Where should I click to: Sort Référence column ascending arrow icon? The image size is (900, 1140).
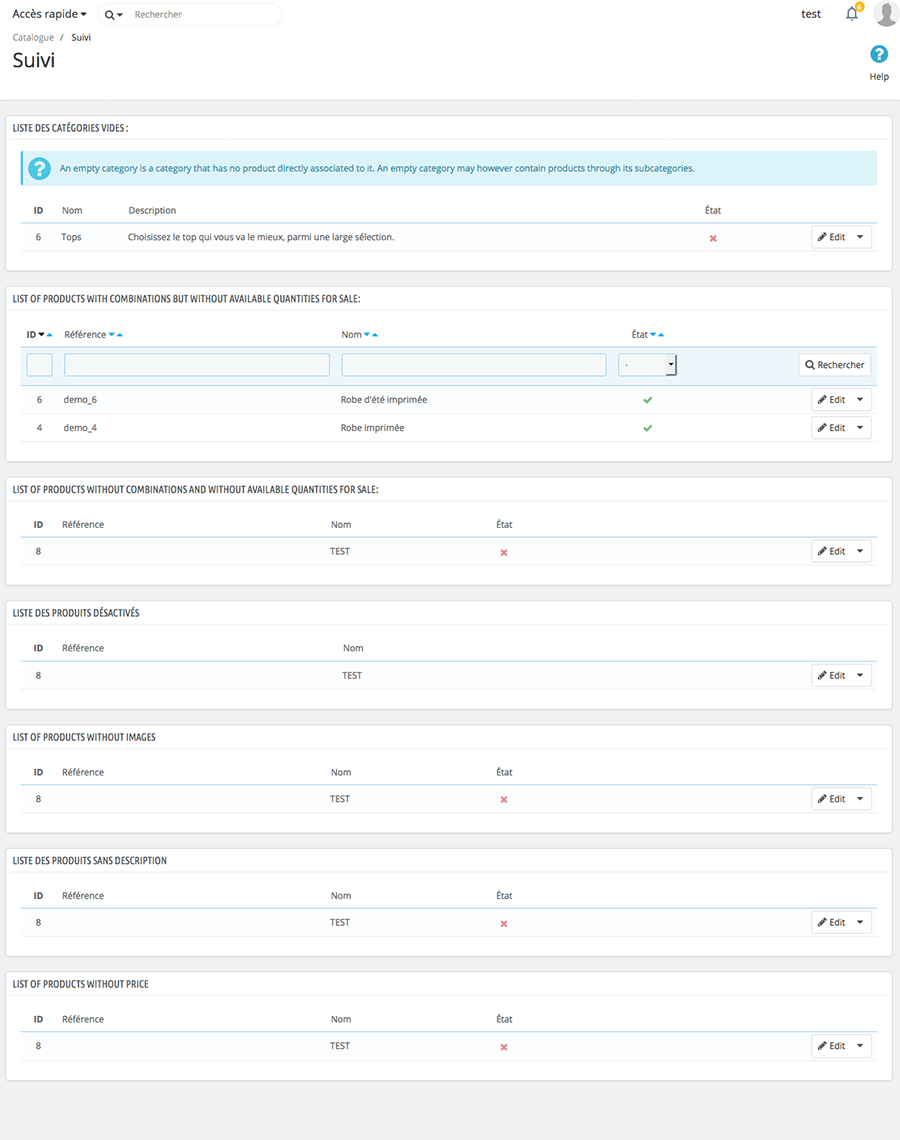tap(120, 335)
